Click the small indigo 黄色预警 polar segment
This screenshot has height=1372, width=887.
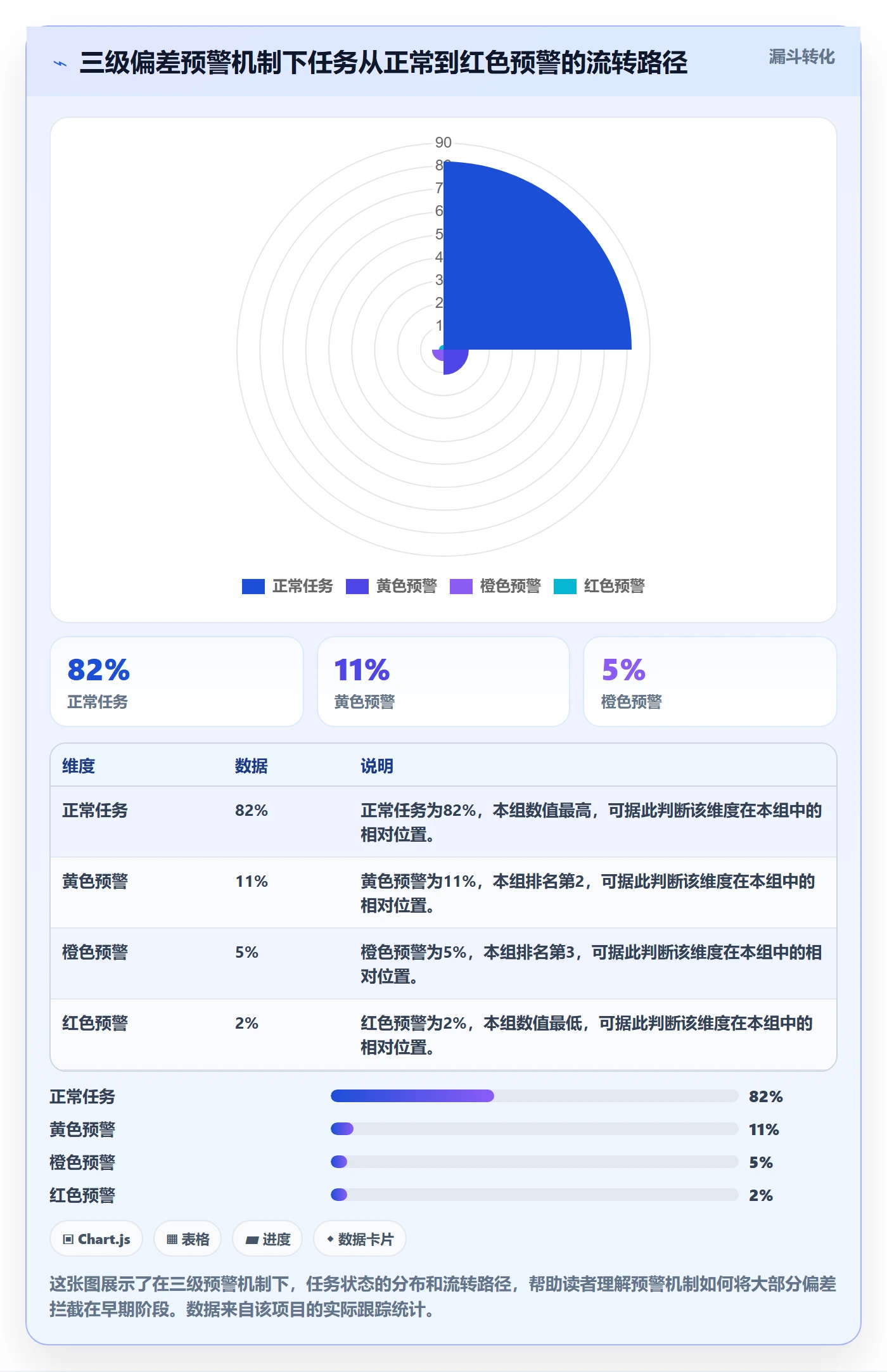[454, 360]
